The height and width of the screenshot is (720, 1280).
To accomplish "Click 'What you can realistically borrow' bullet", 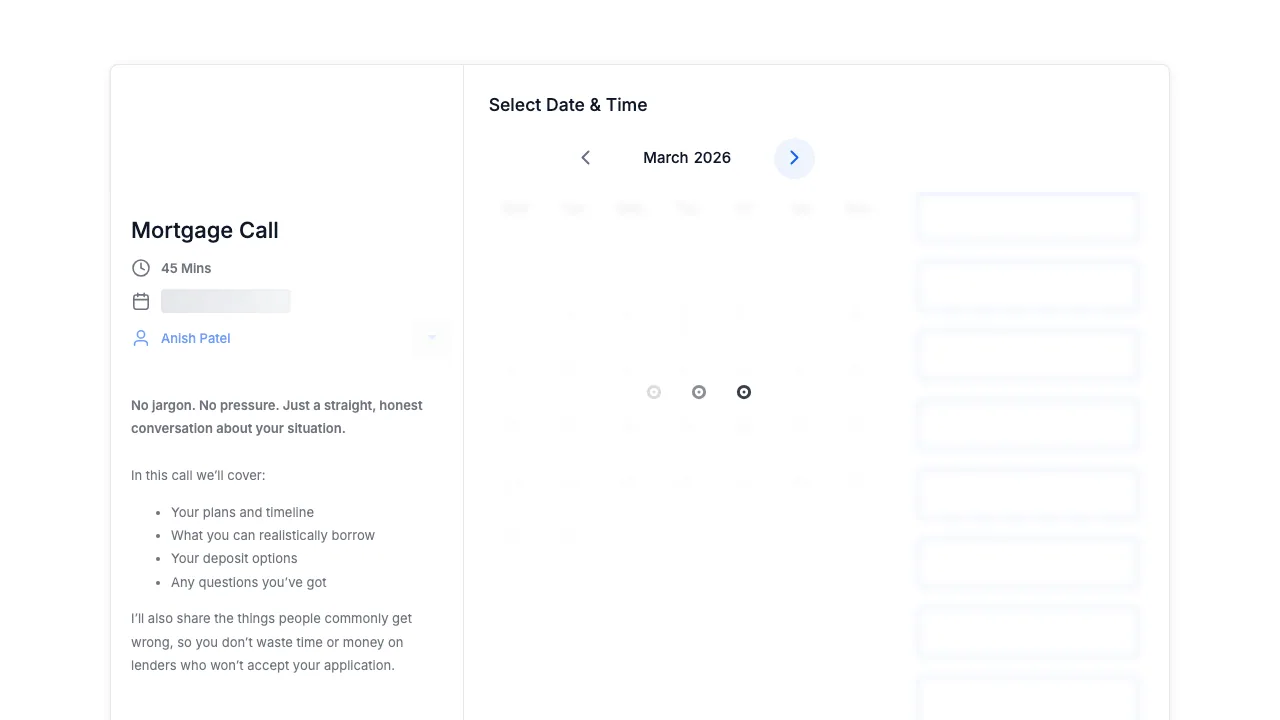I will point(273,535).
